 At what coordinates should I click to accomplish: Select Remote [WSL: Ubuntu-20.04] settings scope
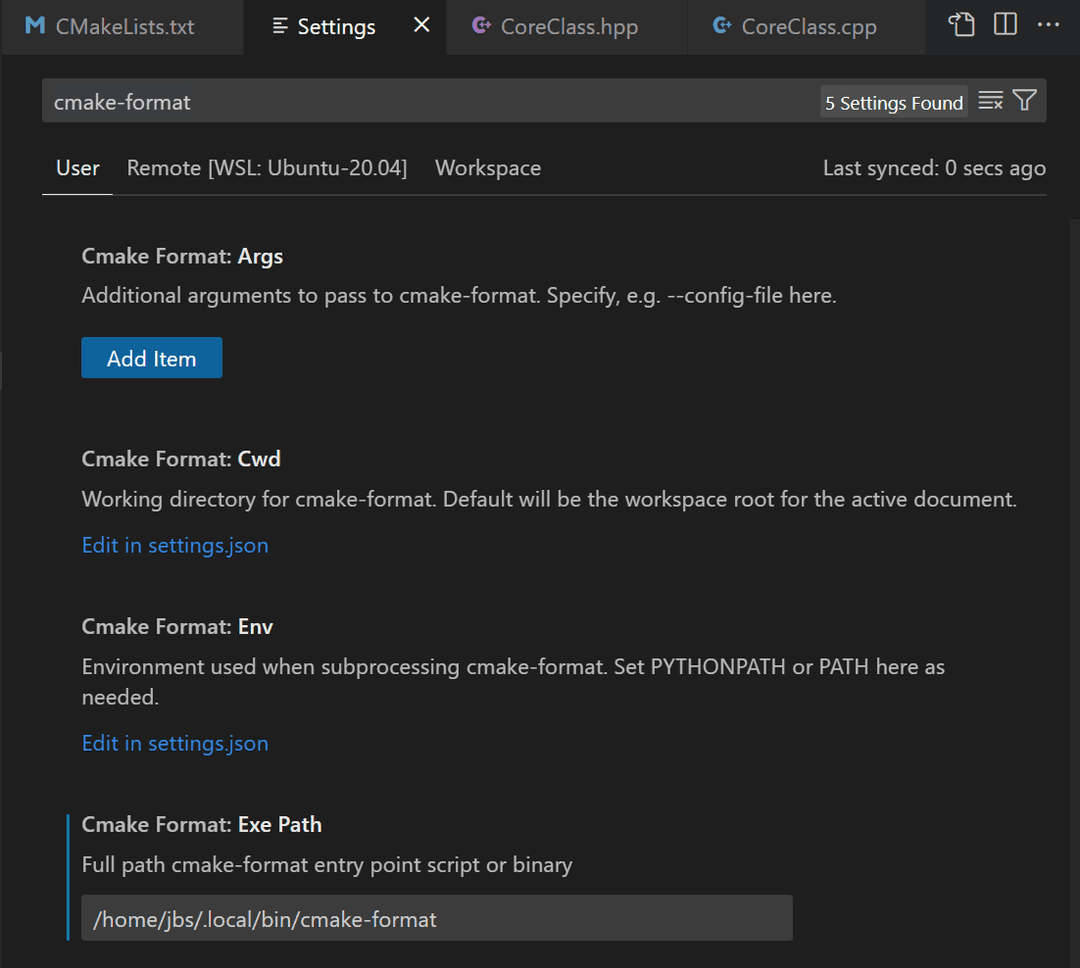pos(266,168)
